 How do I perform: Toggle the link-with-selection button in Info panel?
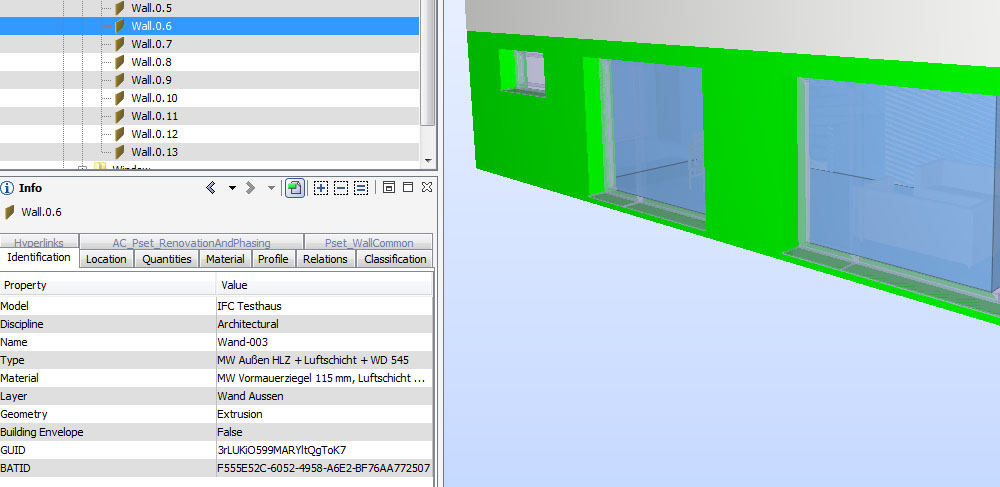[295, 188]
